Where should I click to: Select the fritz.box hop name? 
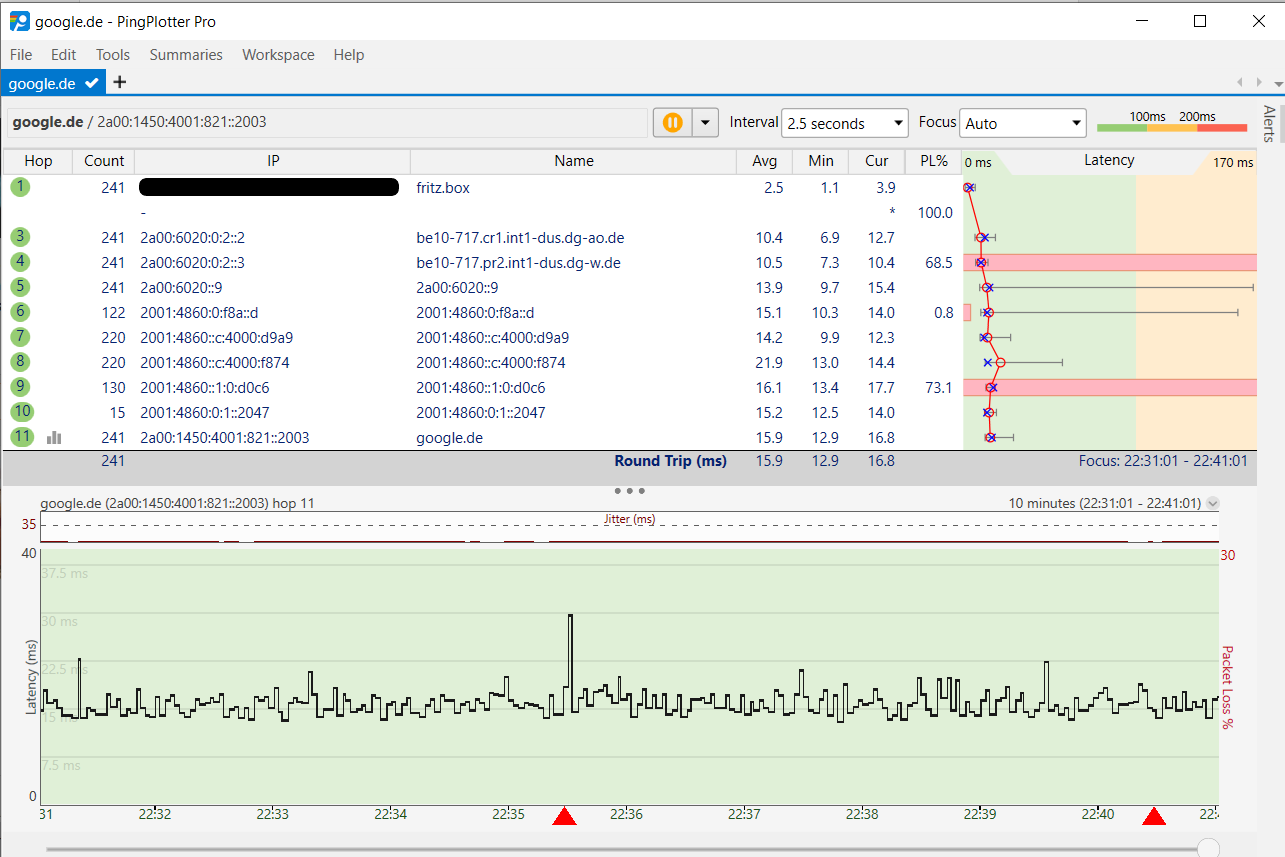[x=443, y=187]
